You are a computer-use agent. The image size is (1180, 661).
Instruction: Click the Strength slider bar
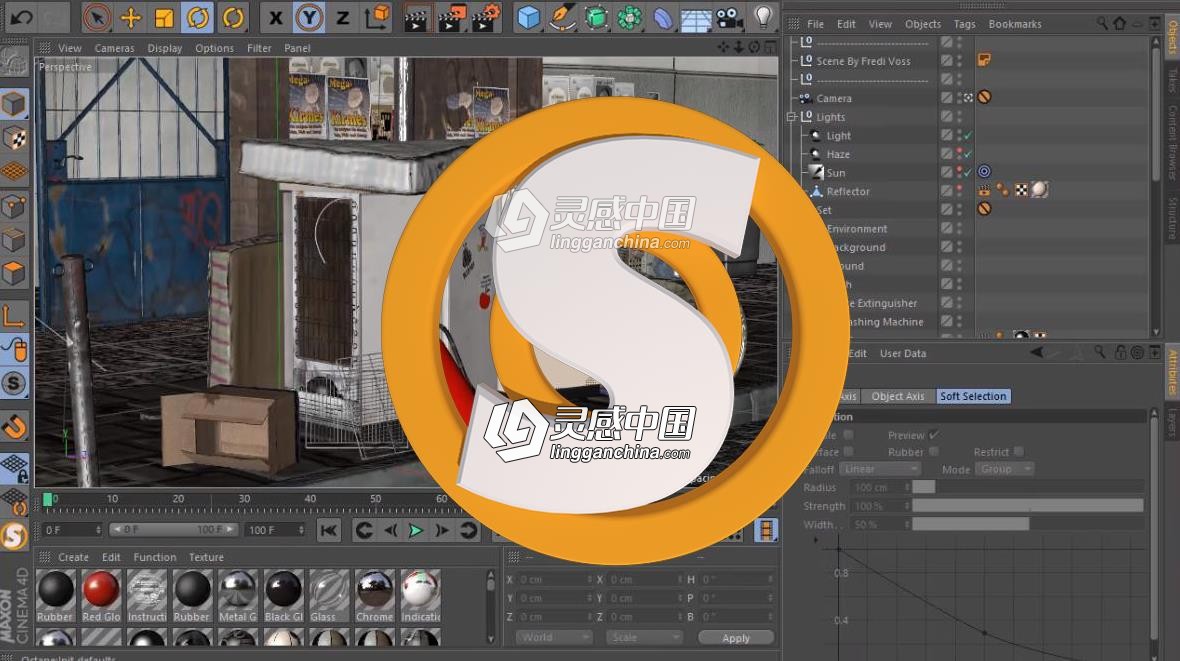[x=1027, y=506]
